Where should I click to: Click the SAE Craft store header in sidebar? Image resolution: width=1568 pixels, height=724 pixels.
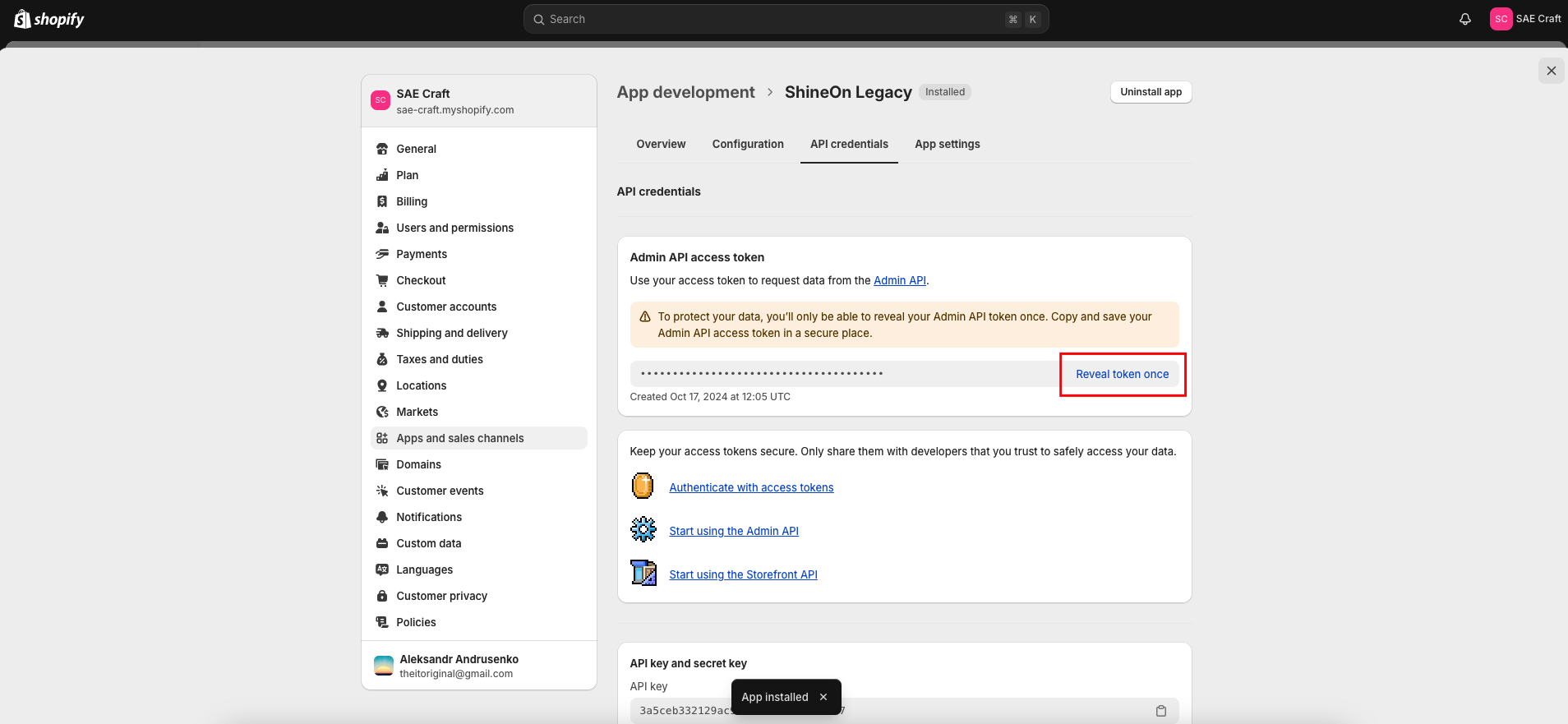[x=479, y=101]
